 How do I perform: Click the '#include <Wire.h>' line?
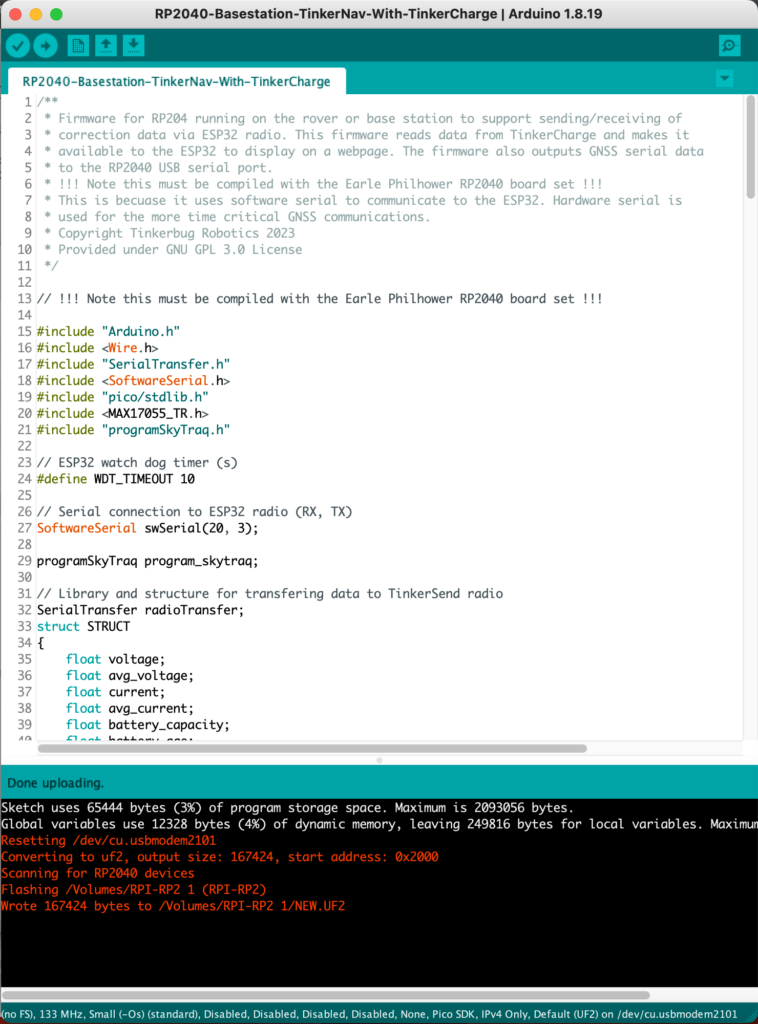pyautogui.click(x=97, y=347)
